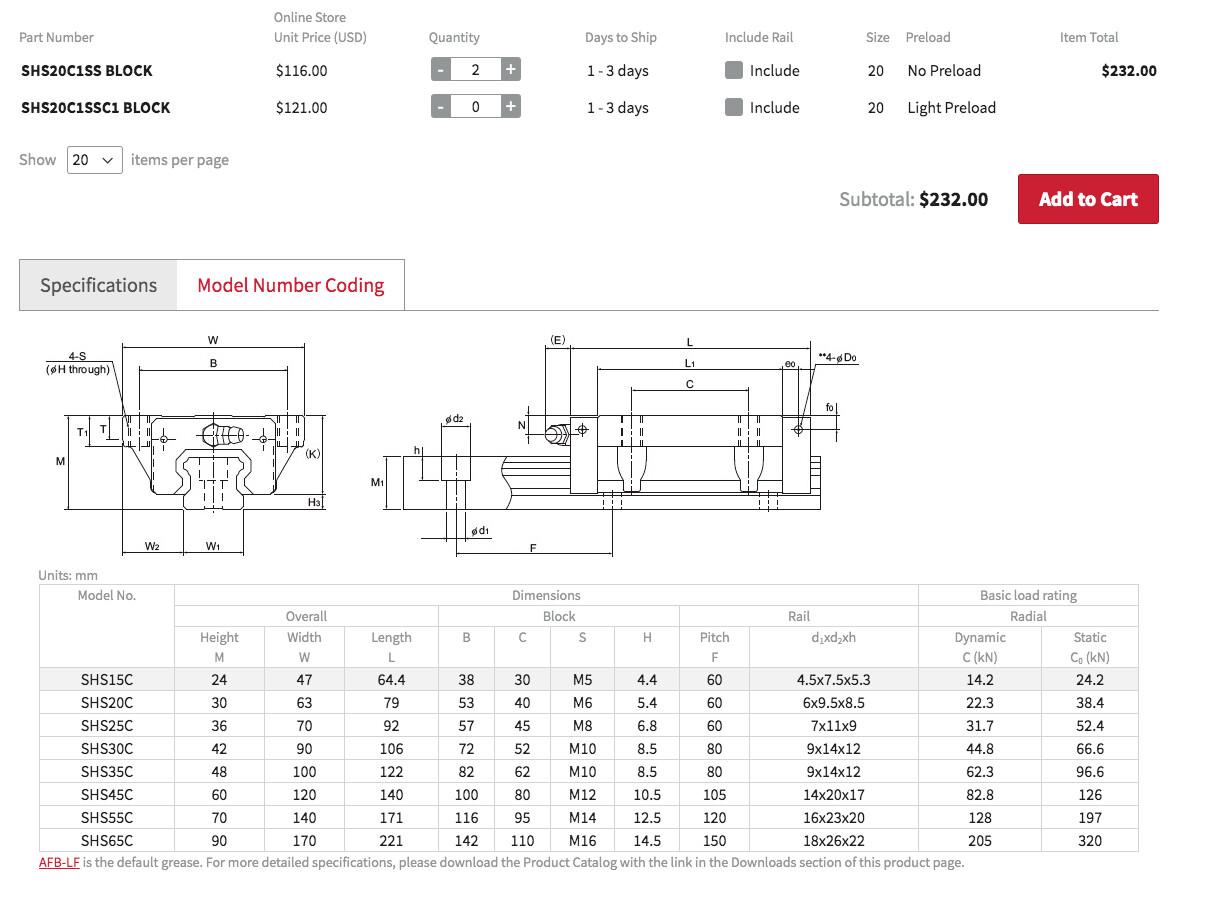Increase quantity for SHS20C1SS BLOCK
1216x916 pixels.
click(510, 70)
